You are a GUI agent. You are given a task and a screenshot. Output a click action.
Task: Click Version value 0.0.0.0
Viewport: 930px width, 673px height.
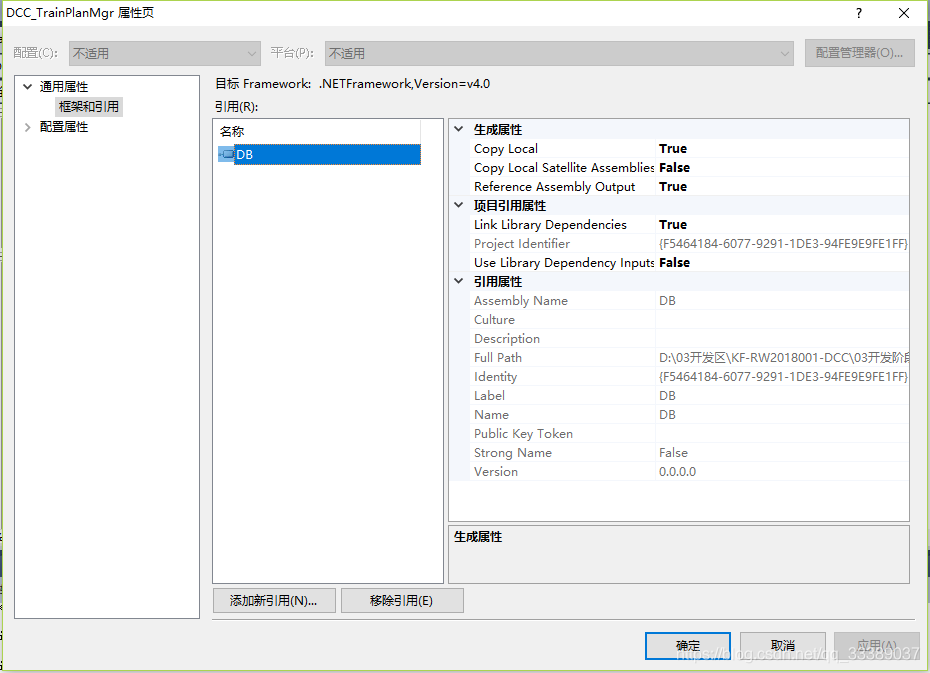677,471
